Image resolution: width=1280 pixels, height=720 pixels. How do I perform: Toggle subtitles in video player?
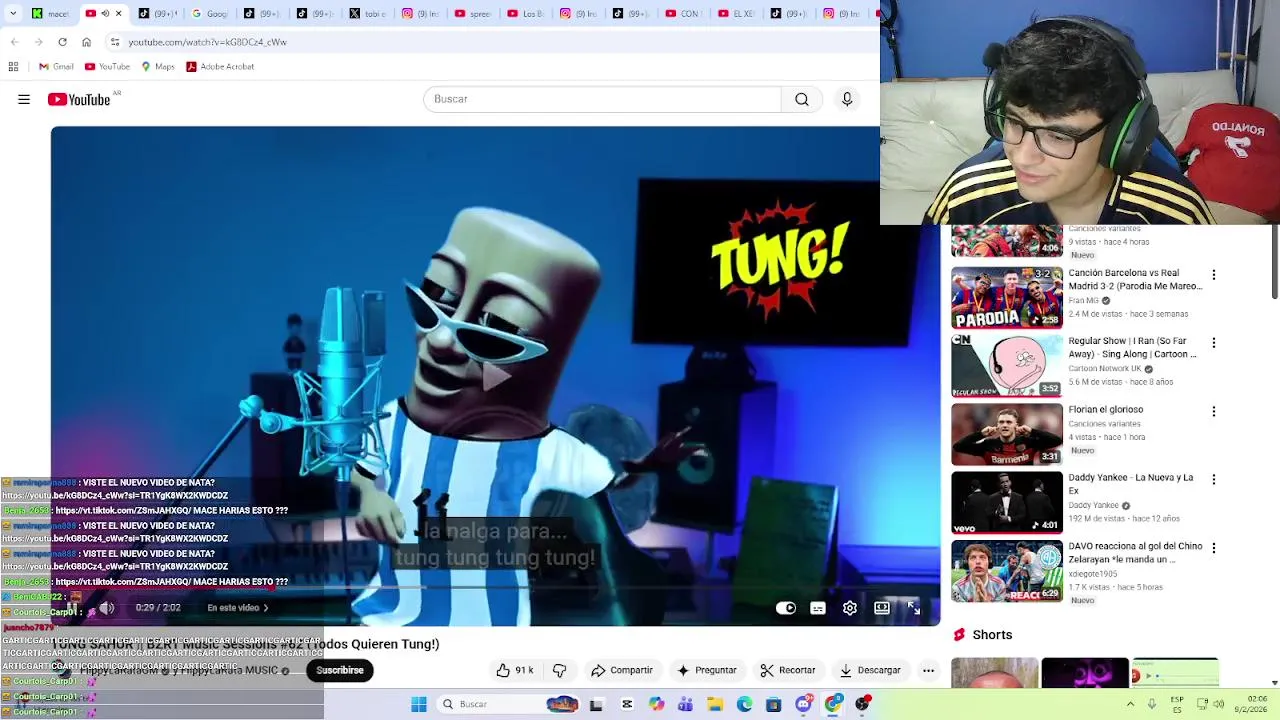818,608
